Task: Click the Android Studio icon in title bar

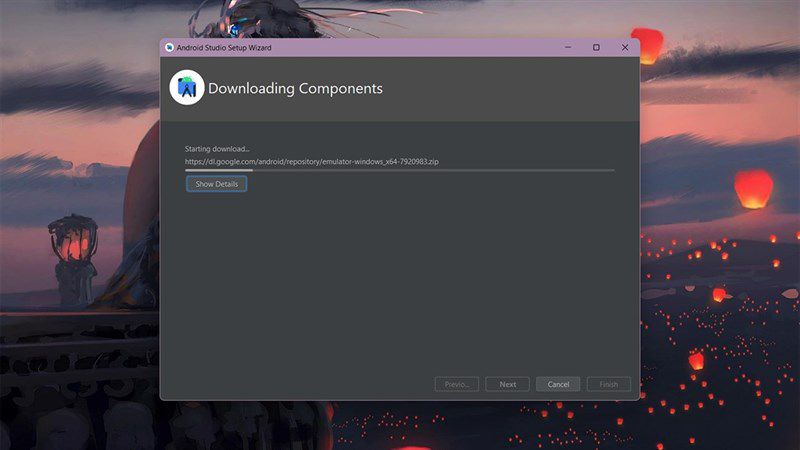Action: click(169, 47)
